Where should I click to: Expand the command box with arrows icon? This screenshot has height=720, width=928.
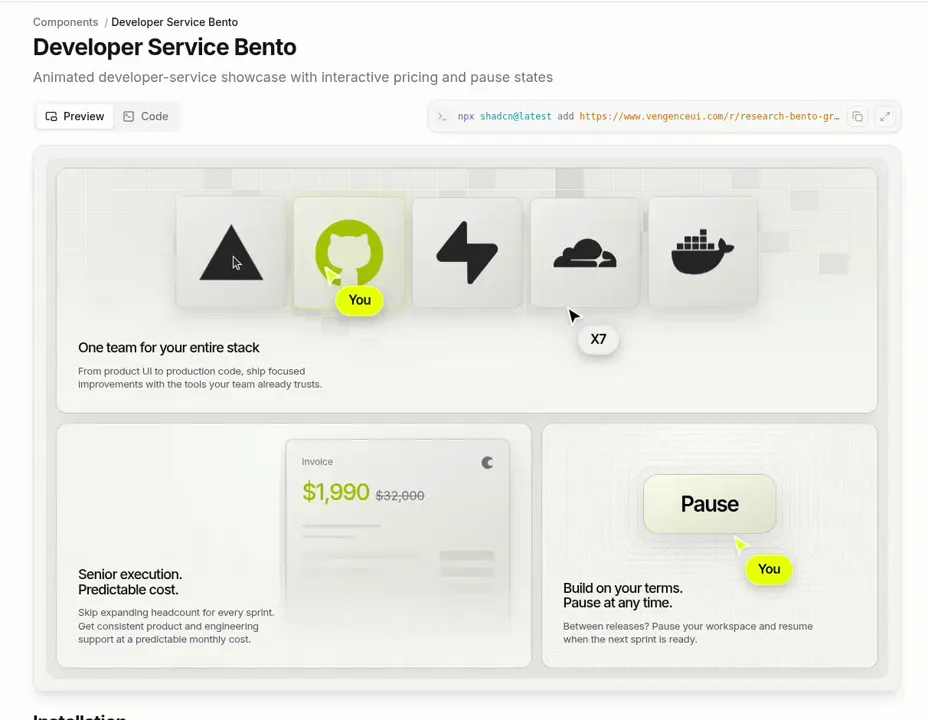[x=885, y=117]
